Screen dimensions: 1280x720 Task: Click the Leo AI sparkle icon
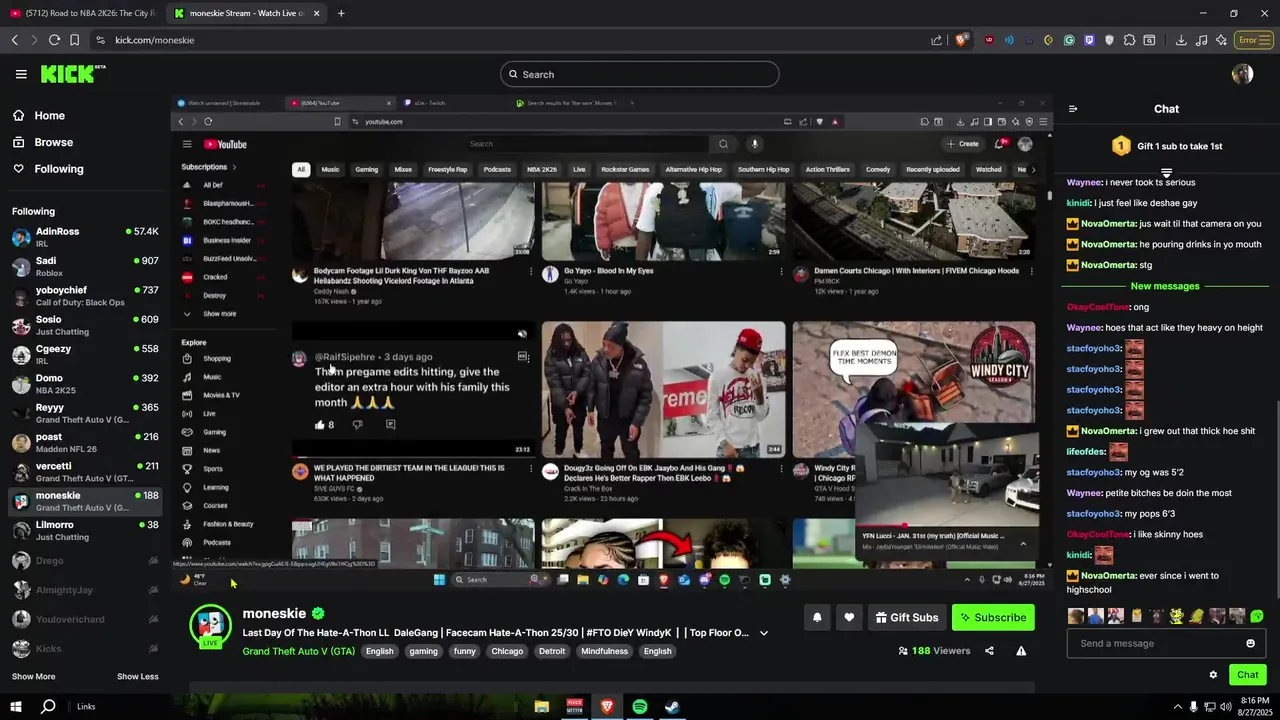click(1221, 40)
